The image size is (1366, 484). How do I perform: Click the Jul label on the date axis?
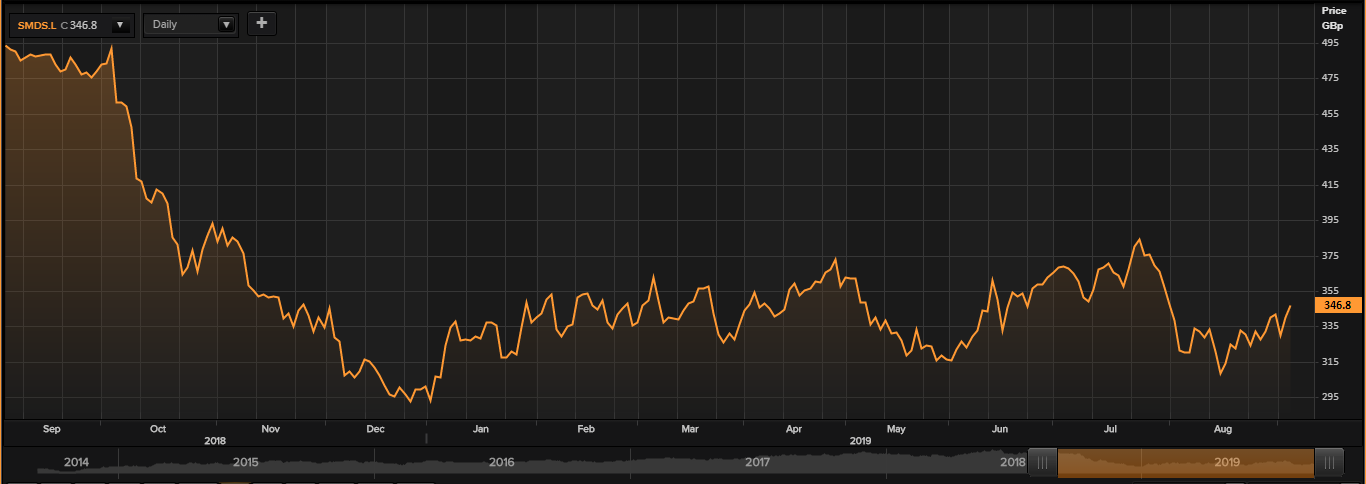(1110, 429)
